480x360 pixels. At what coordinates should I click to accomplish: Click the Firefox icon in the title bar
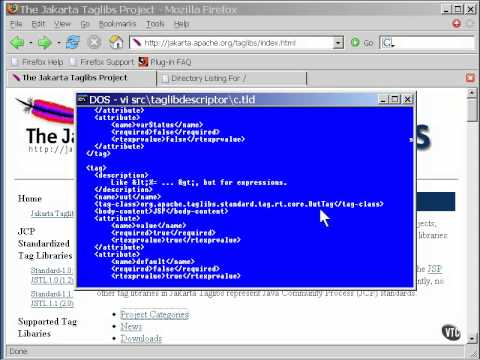tap(13, 9)
